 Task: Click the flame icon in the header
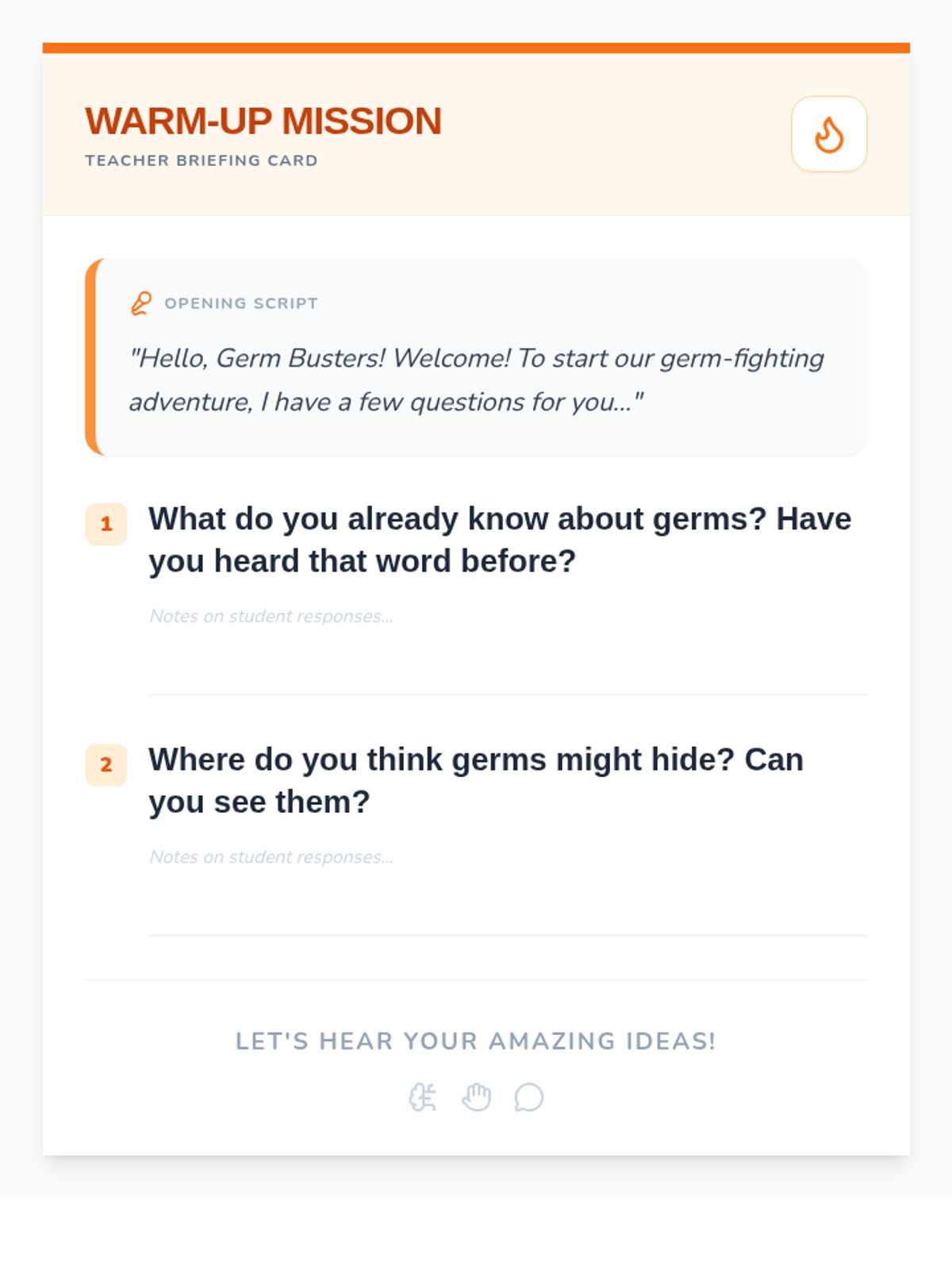[829, 134]
